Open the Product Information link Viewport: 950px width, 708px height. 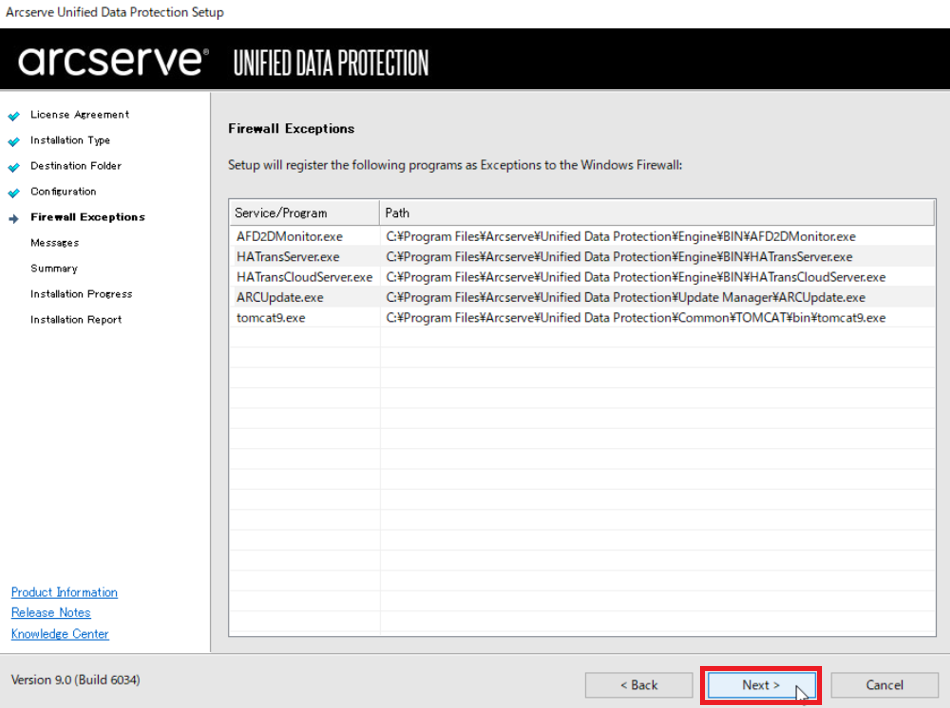[x=64, y=592]
